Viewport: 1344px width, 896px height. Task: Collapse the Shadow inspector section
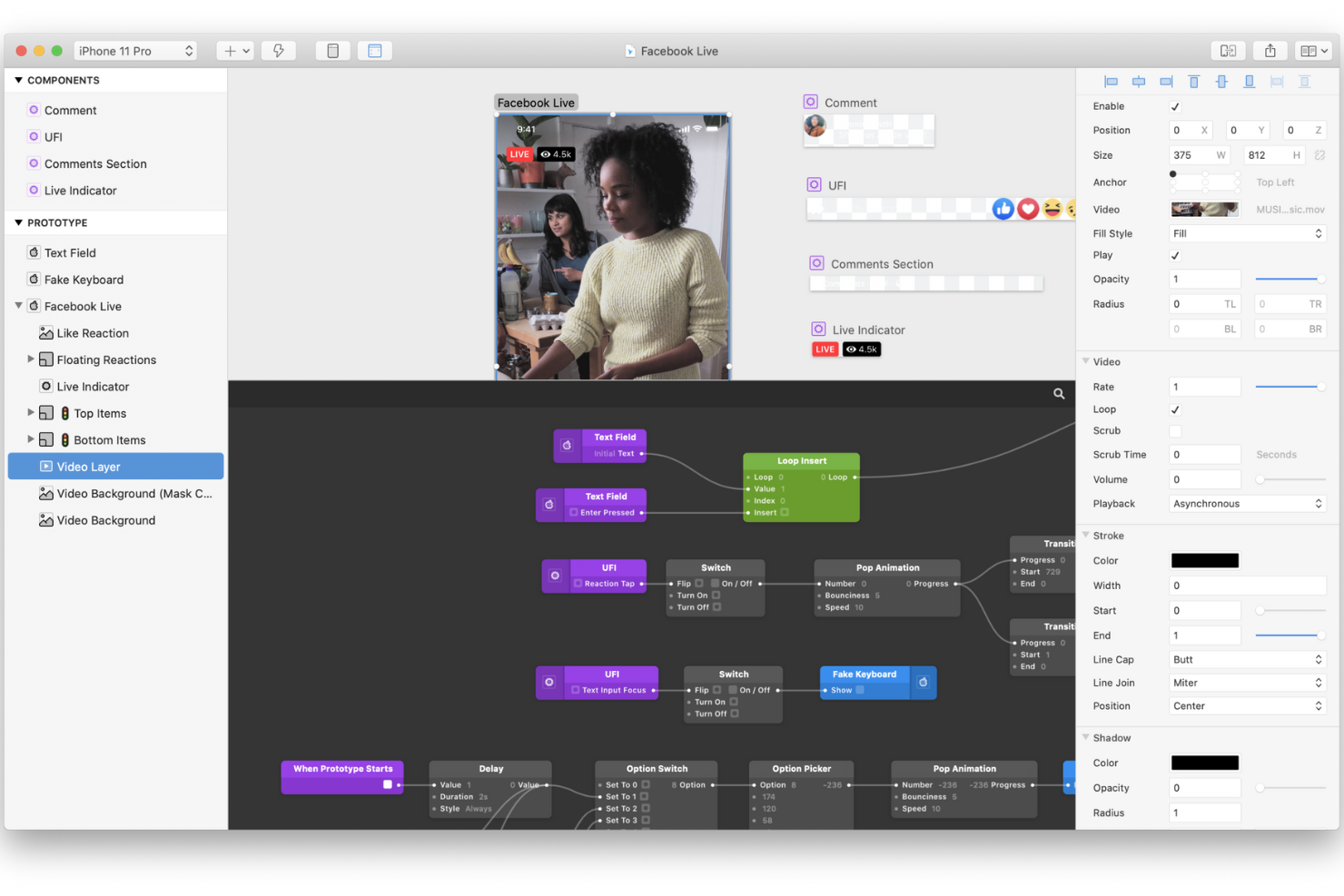point(1086,738)
